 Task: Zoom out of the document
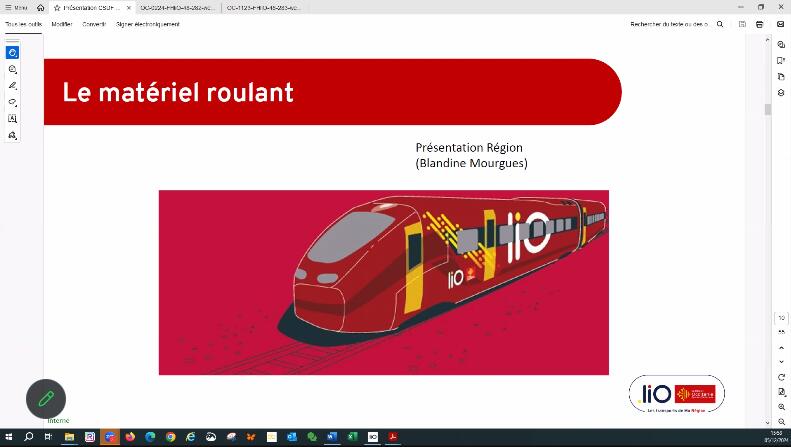781,422
